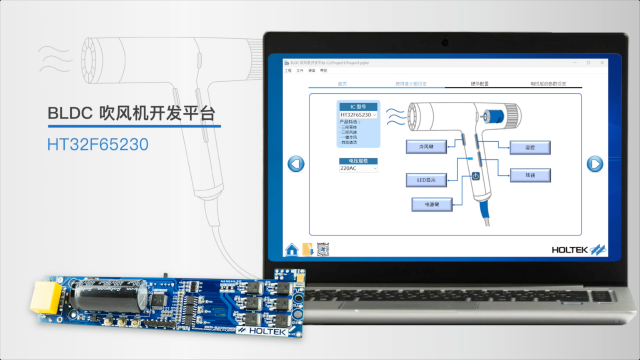Click the blue home icon at the bottom
Image resolution: width=640 pixels, height=360 pixels.
[291, 249]
